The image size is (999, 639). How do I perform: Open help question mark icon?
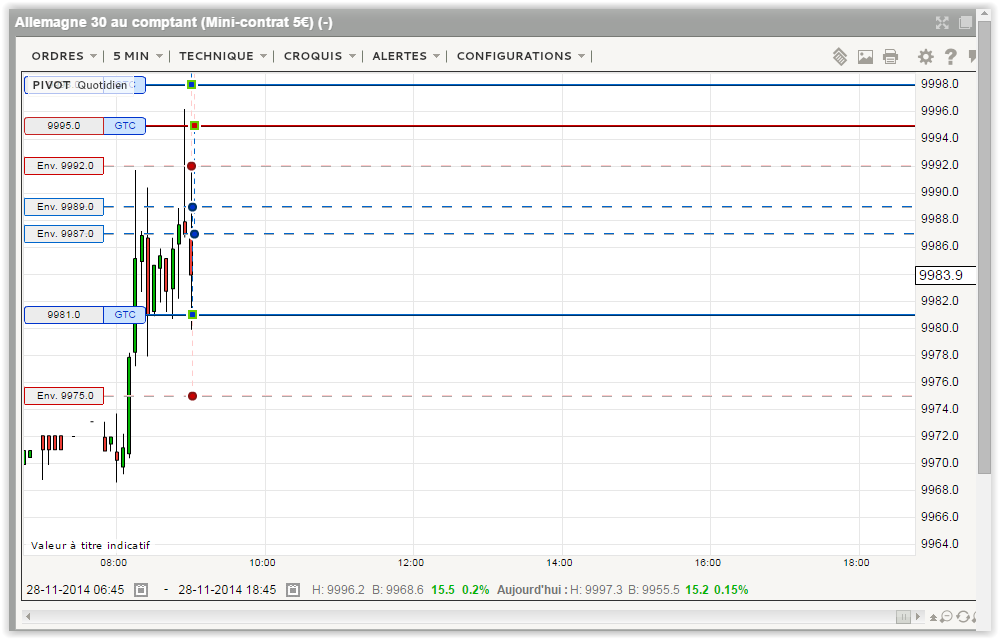(950, 57)
